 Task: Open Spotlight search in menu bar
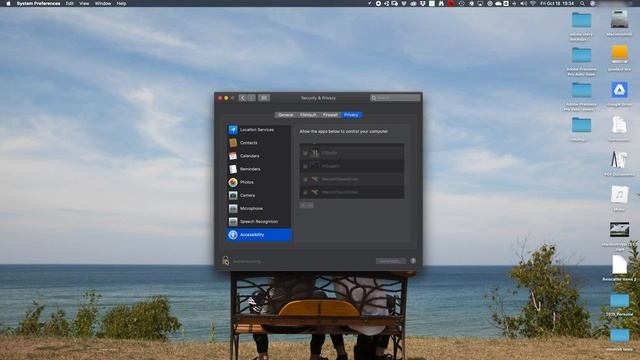tap(582, 3)
